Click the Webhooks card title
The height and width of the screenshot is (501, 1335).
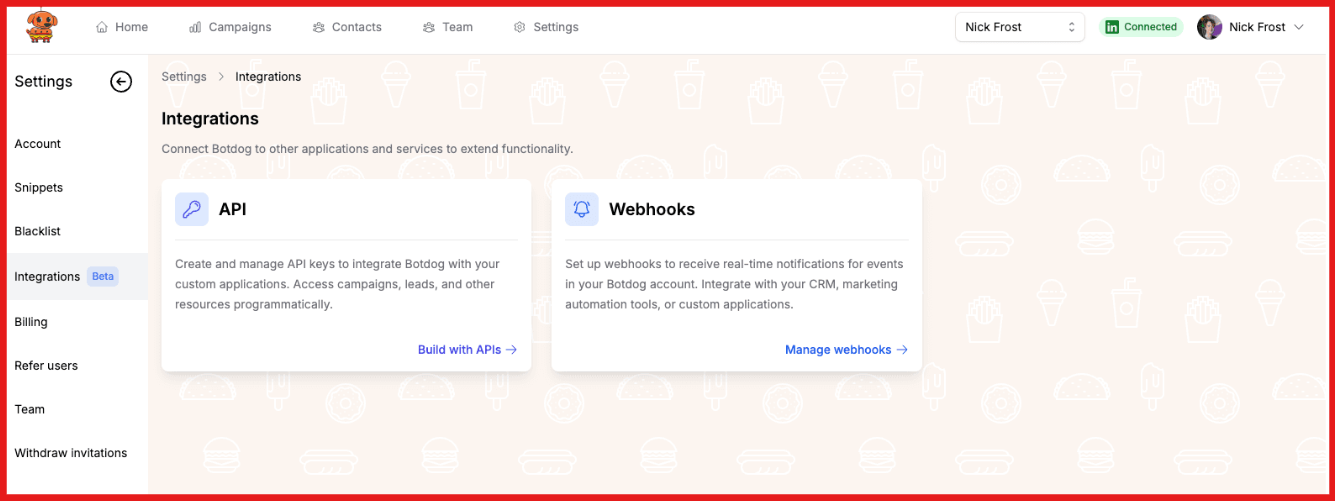click(652, 209)
